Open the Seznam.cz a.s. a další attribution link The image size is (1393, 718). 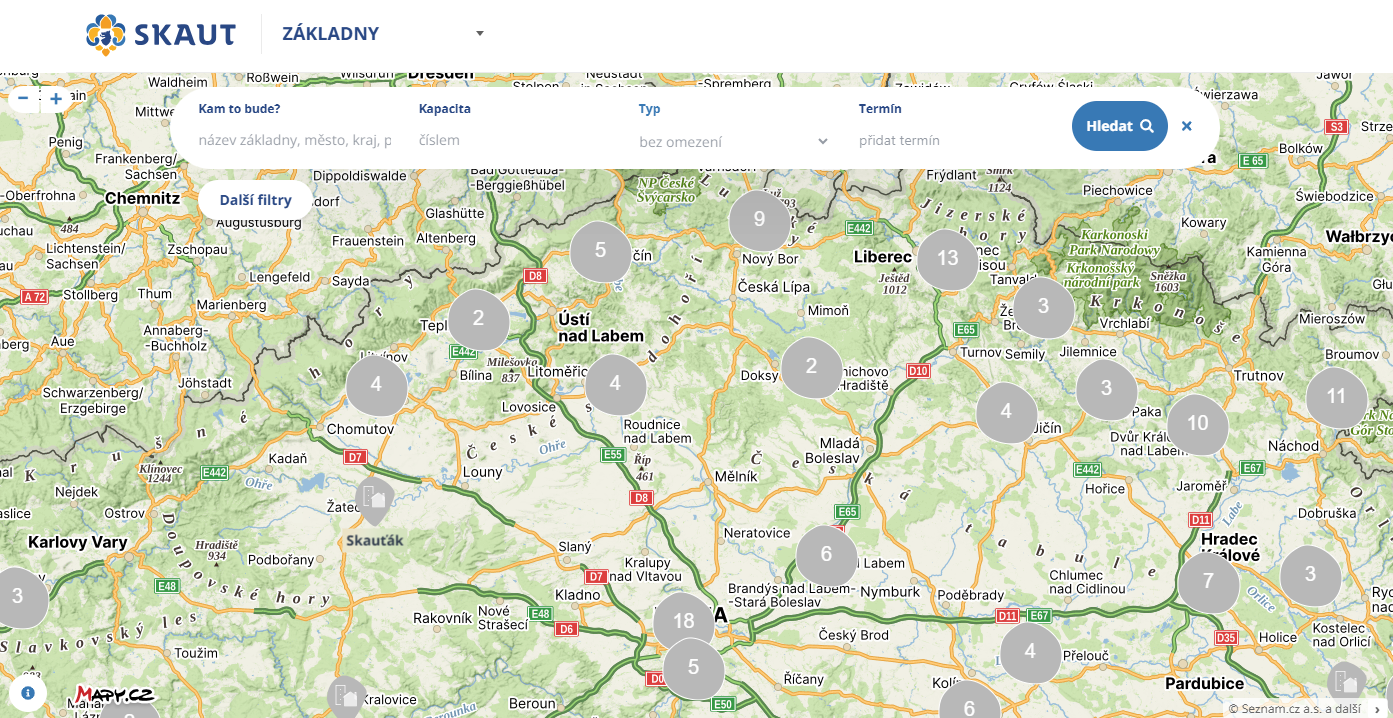[x=1294, y=709]
